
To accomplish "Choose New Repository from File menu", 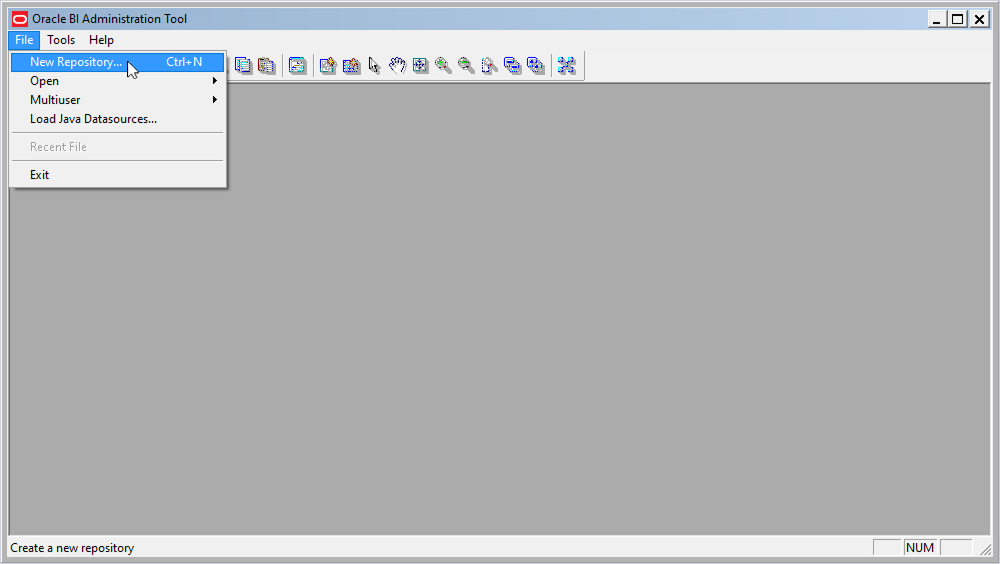I will pyautogui.click(x=117, y=62).
